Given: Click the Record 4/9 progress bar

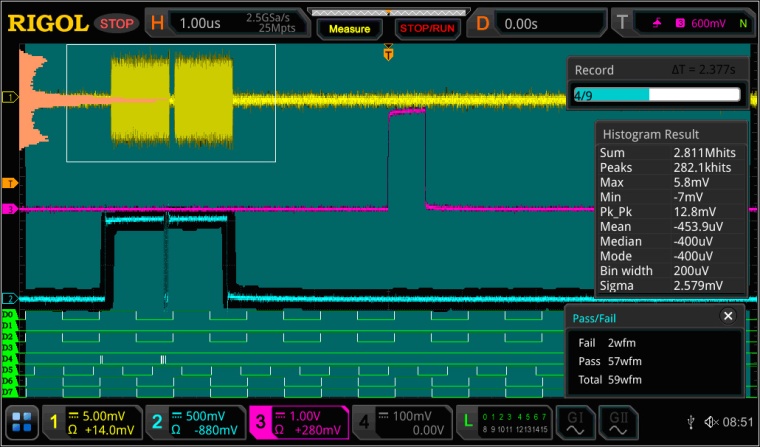Looking at the screenshot, I should 656,95.
